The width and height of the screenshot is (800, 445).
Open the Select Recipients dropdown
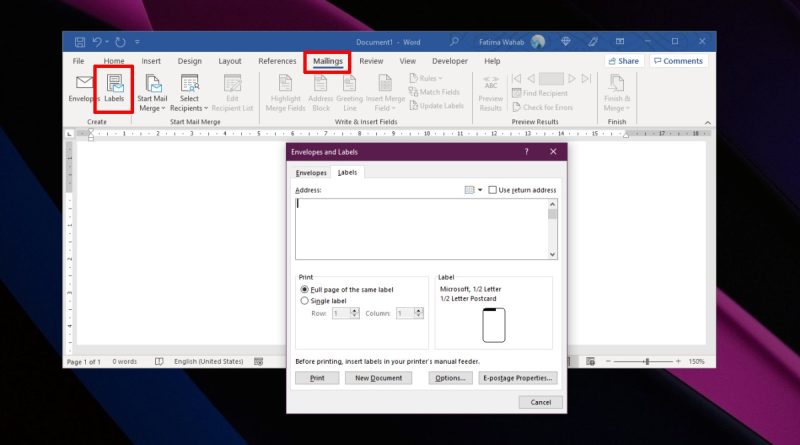pos(189,93)
